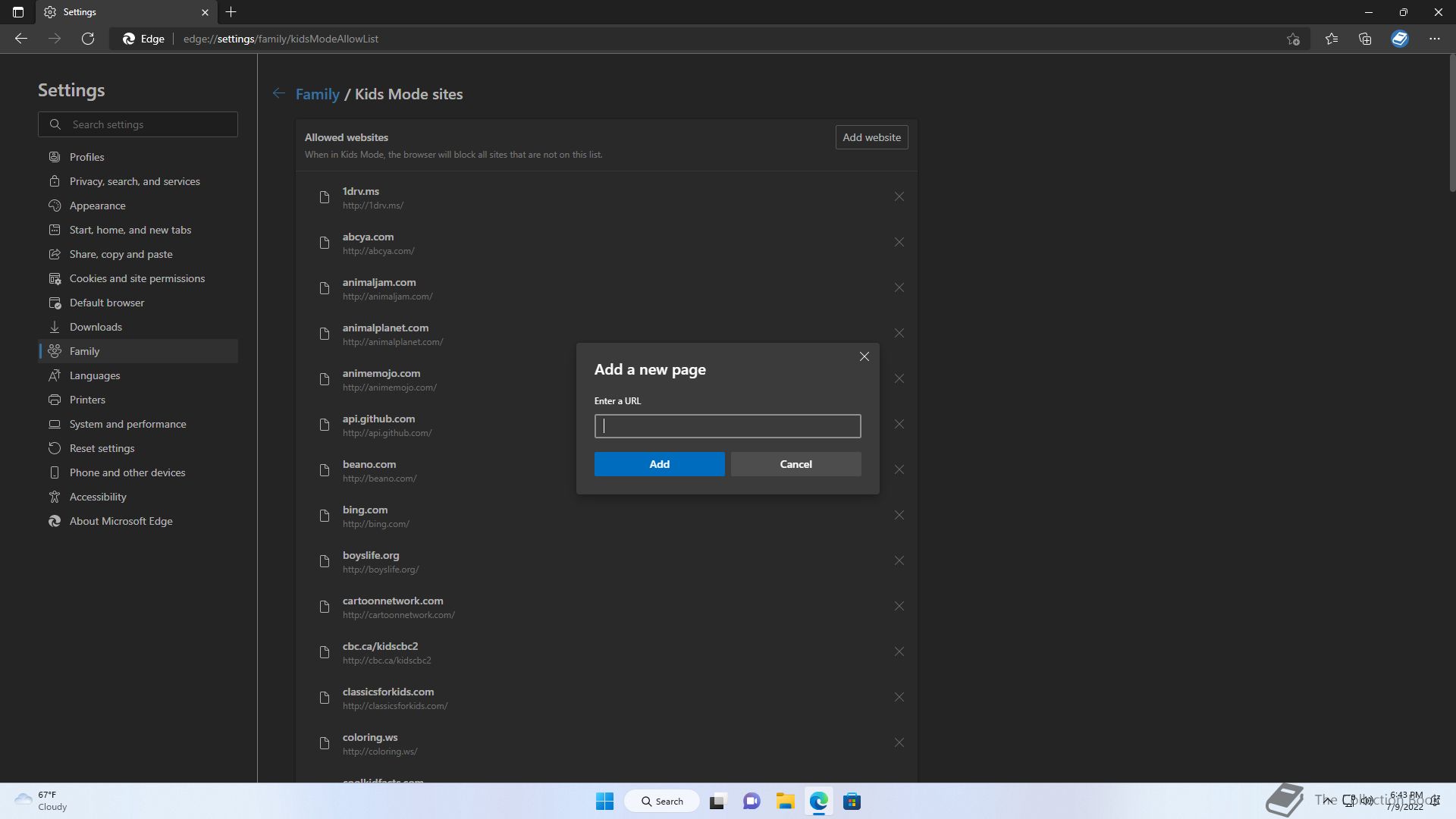Remove 1drv.ms from allowed websites
This screenshot has width=1456, height=819.
899,197
